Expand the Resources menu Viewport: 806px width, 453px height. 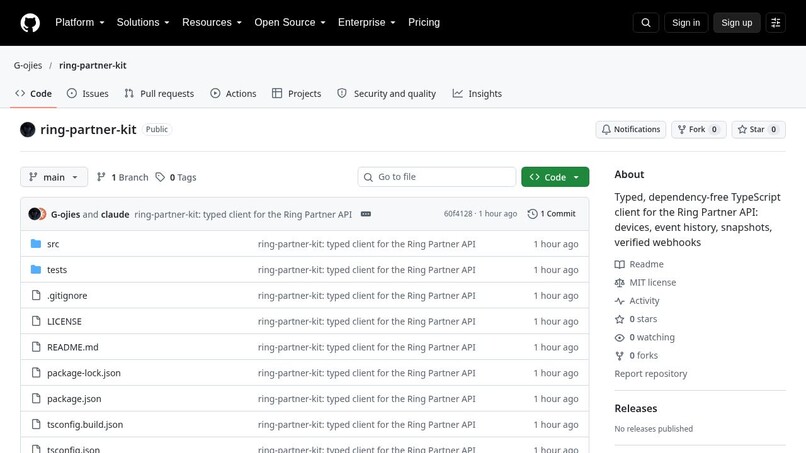click(x=212, y=23)
